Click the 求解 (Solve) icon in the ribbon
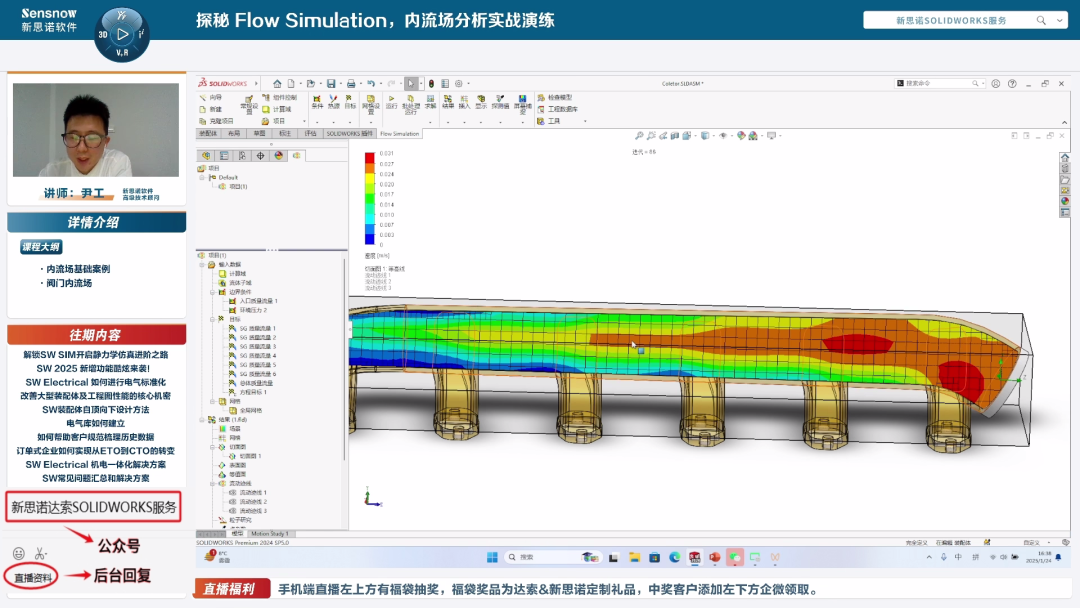 coord(430,102)
